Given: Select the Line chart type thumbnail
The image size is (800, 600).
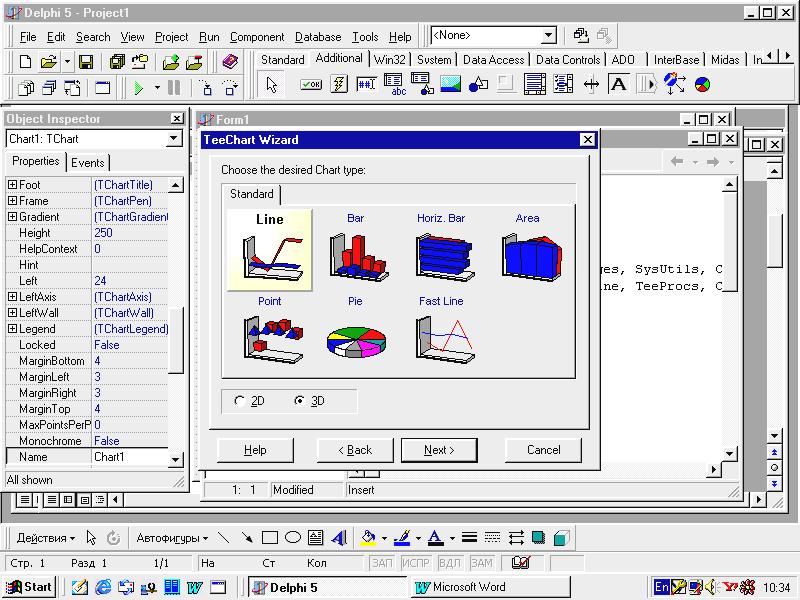Looking at the screenshot, I should [269, 249].
